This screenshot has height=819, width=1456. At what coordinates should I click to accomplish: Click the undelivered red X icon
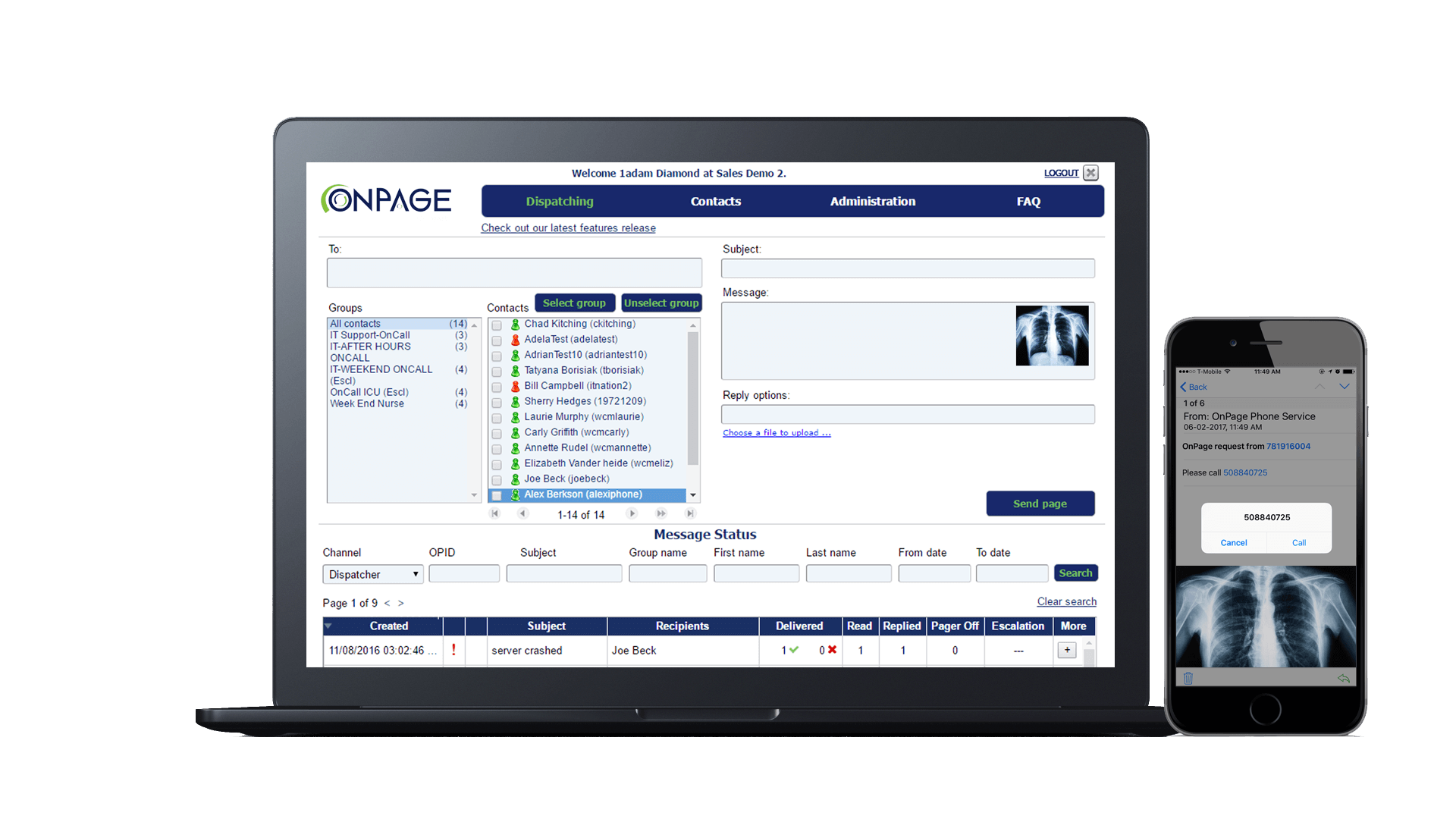point(832,650)
